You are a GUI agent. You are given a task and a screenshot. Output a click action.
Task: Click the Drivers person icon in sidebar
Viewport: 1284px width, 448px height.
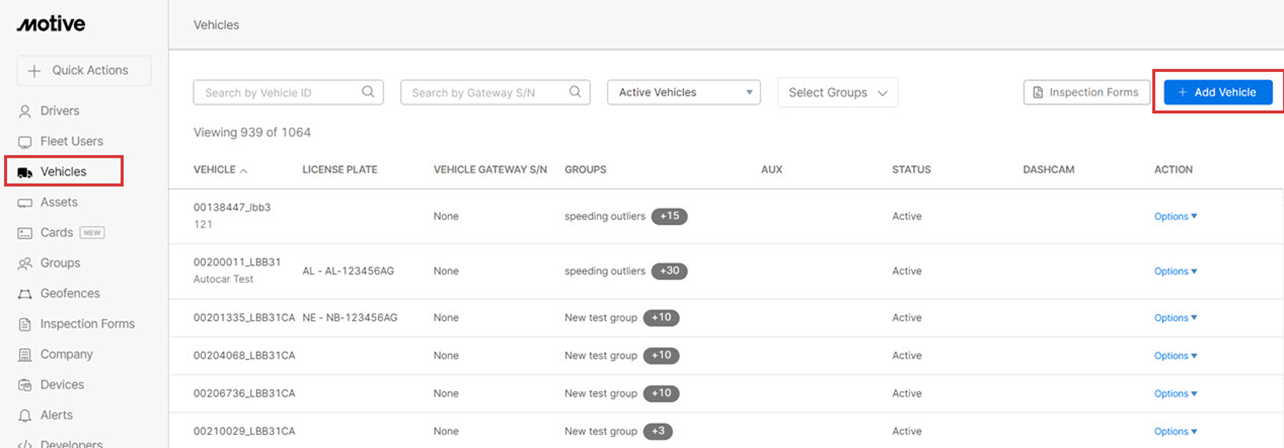point(25,111)
